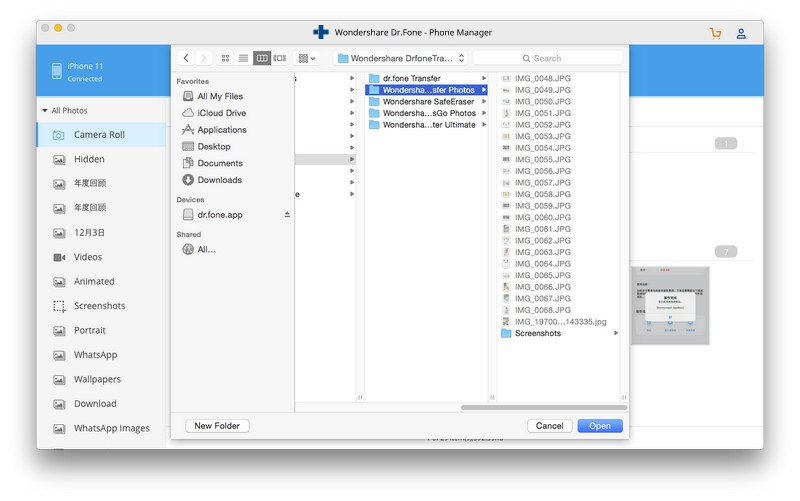Select the photo thumbnail in Dr.Fone window

(670, 305)
